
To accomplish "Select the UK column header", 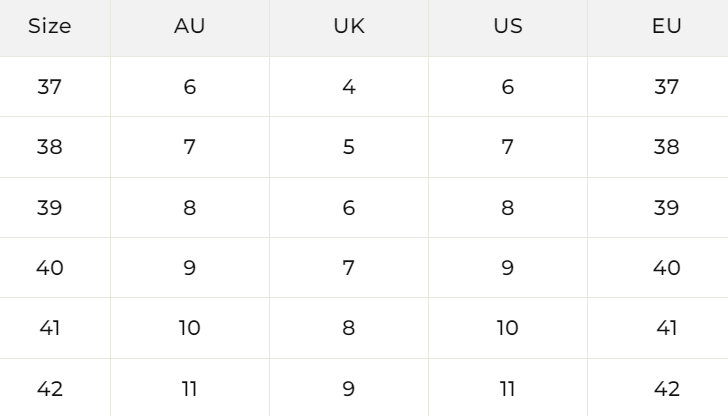I will point(348,27).
